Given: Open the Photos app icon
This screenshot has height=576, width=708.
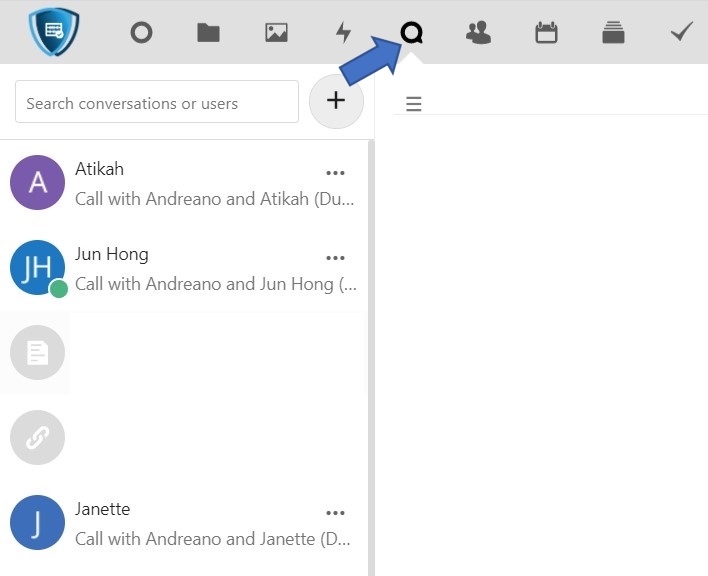Looking at the screenshot, I should point(276,33).
